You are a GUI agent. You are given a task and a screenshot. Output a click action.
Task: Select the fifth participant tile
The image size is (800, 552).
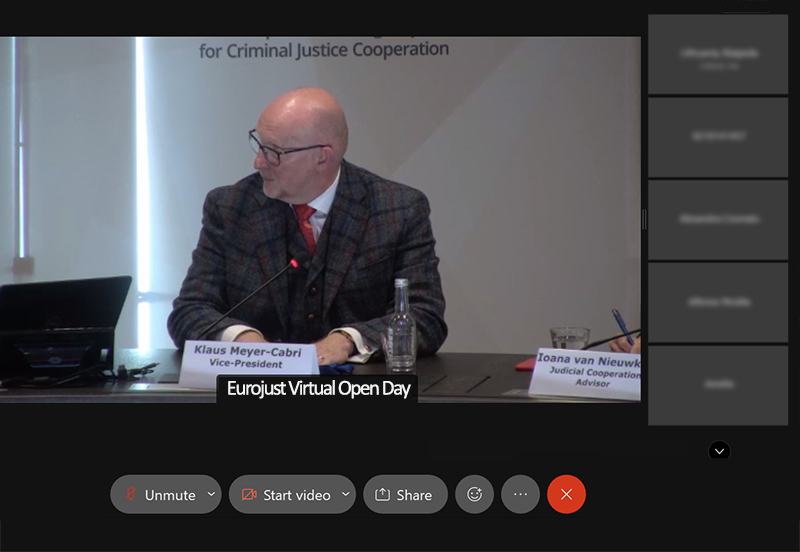tap(718, 385)
